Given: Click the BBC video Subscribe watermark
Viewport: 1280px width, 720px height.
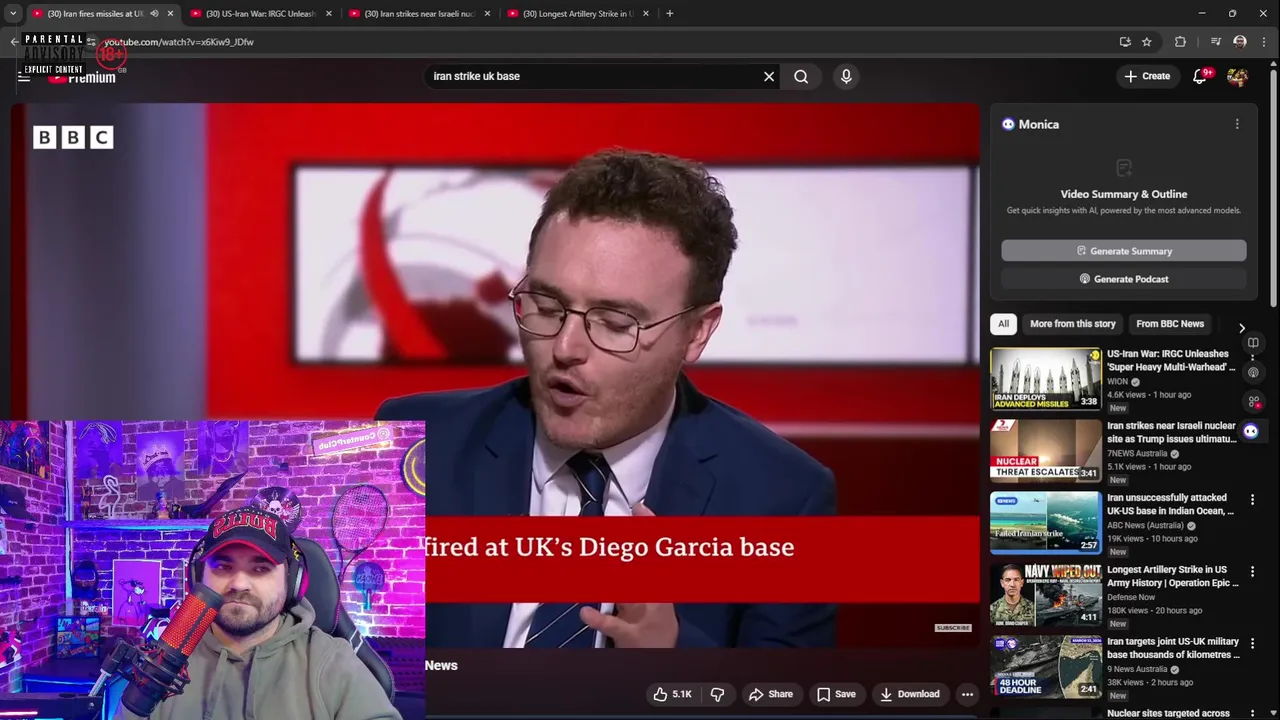Looking at the screenshot, I should [953, 628].
